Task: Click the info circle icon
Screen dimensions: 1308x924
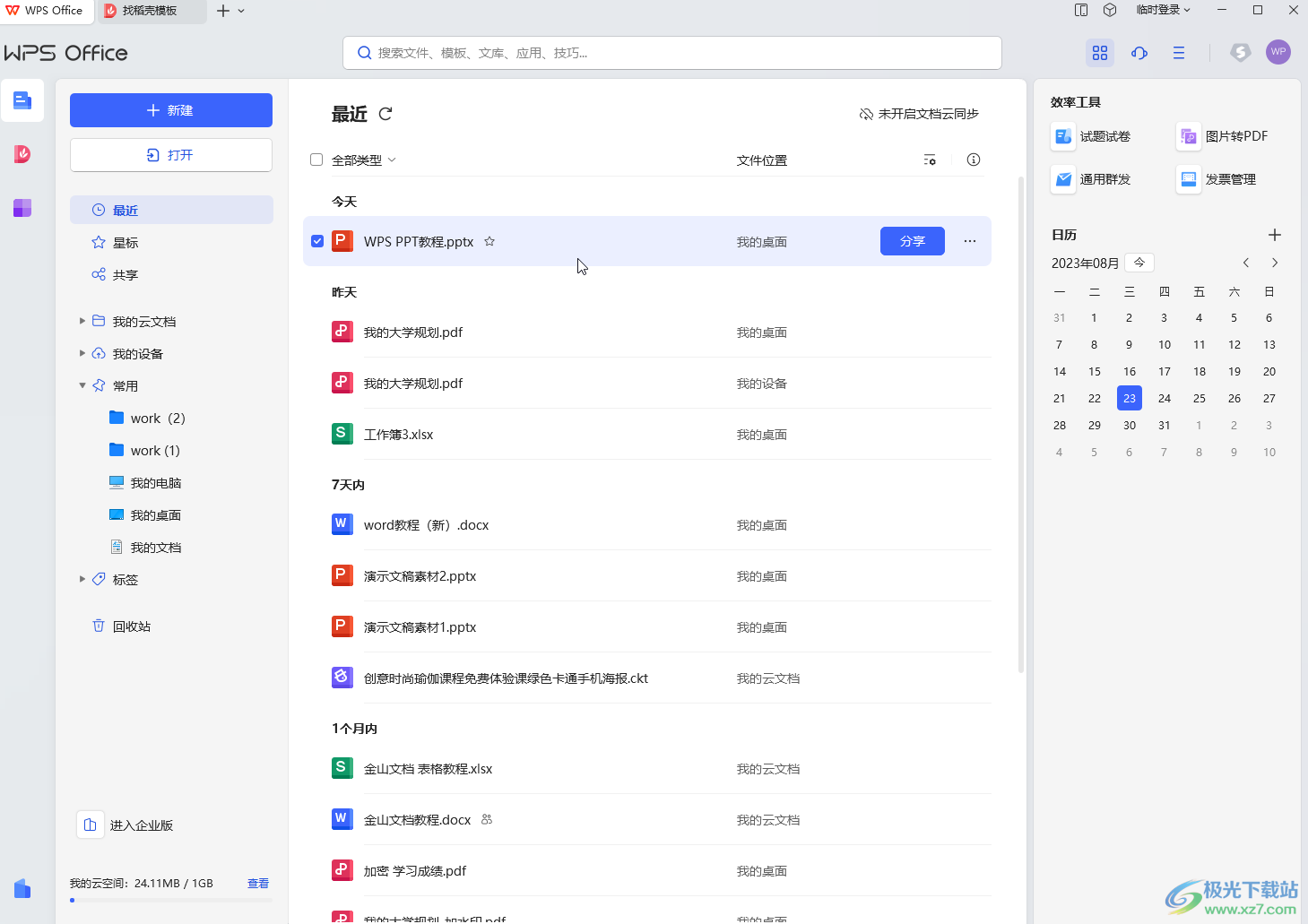Action: pos(974,160)
